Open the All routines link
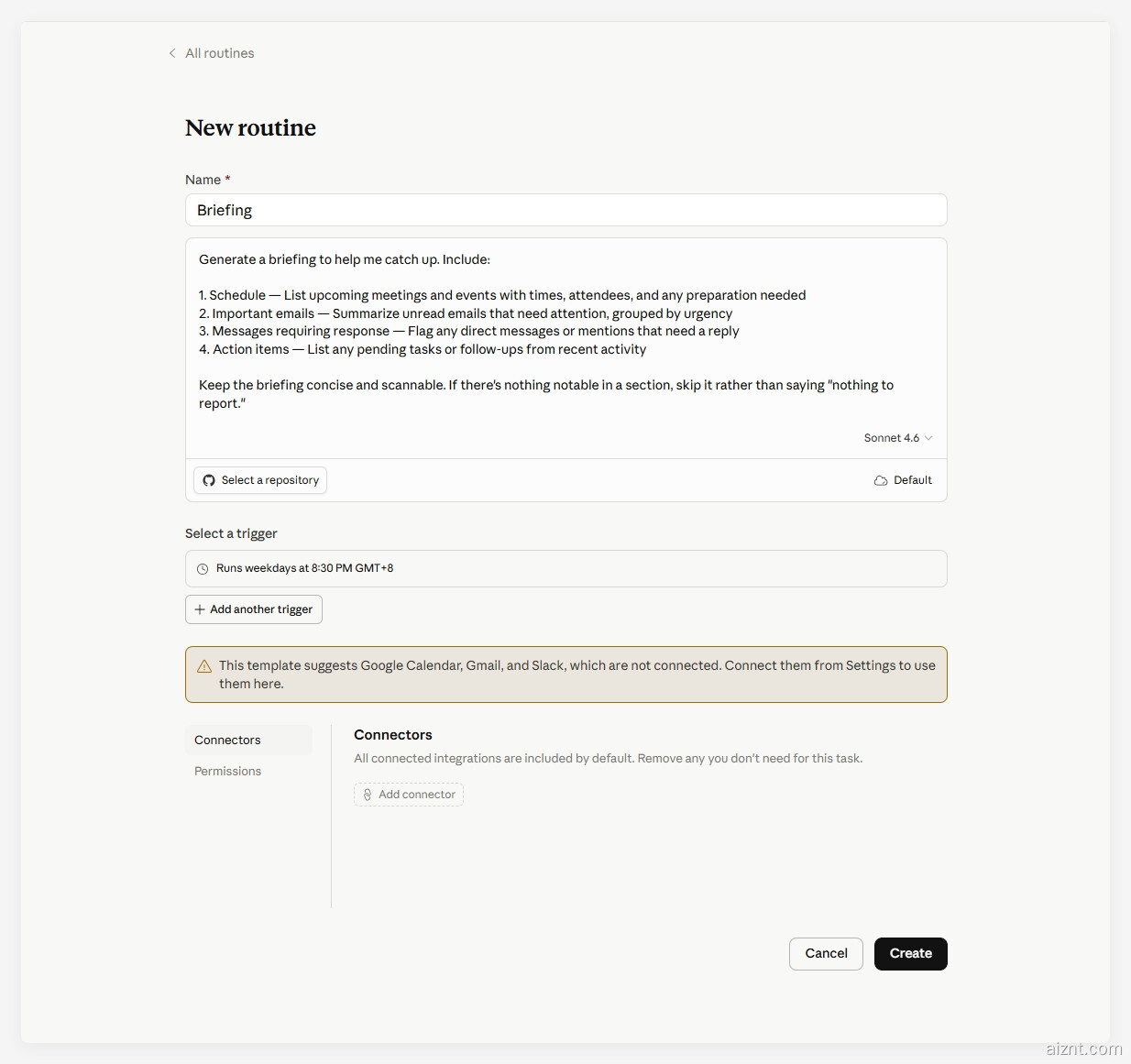Screen dimensions: 1131x1064 click(x=220, y=53)
